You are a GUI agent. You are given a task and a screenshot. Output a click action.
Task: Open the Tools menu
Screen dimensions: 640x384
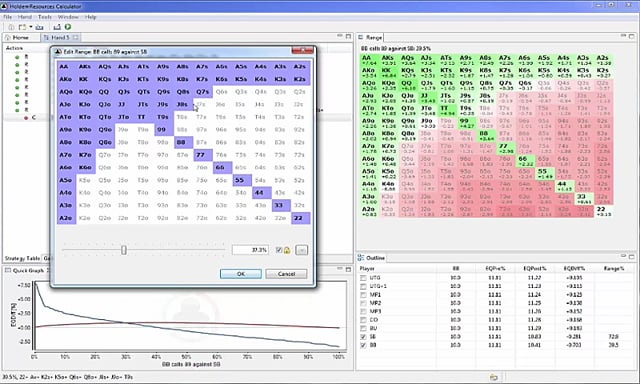45,17
